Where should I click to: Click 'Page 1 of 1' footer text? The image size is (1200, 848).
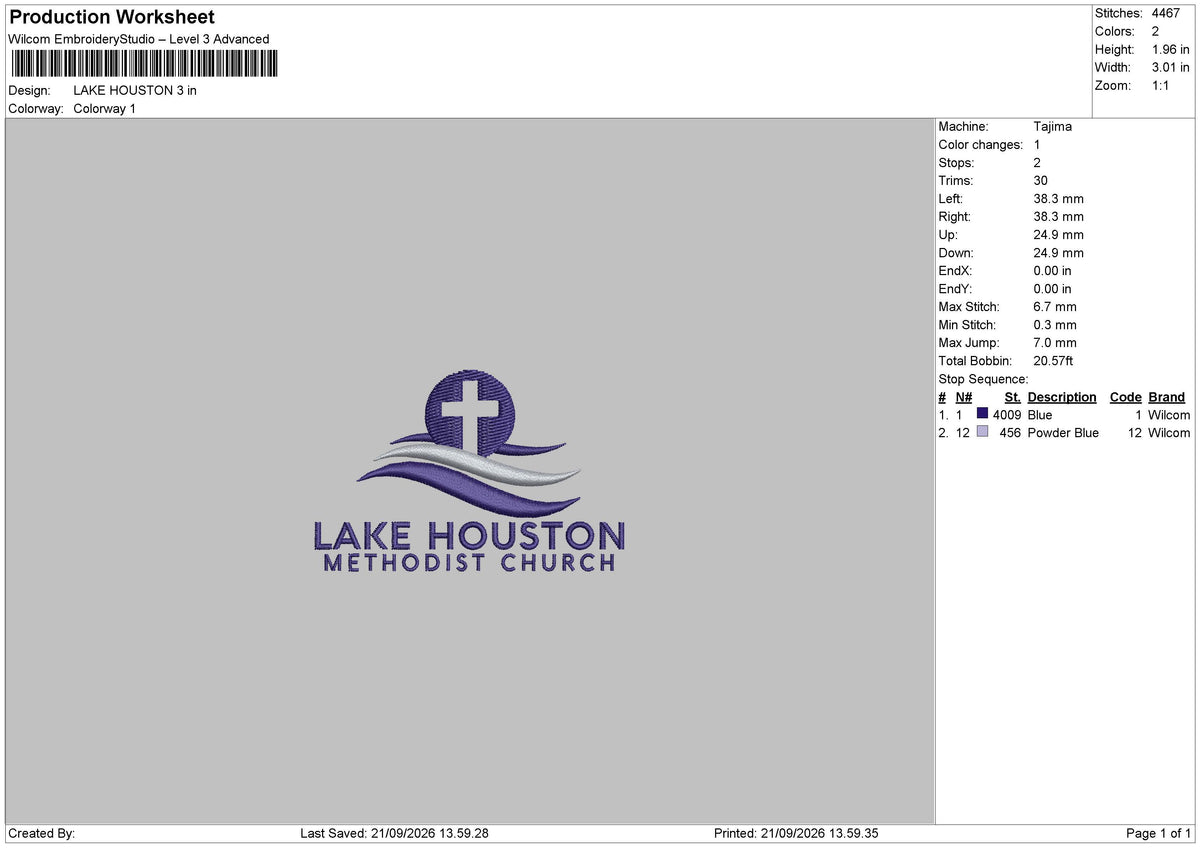tap(1159, 833)
